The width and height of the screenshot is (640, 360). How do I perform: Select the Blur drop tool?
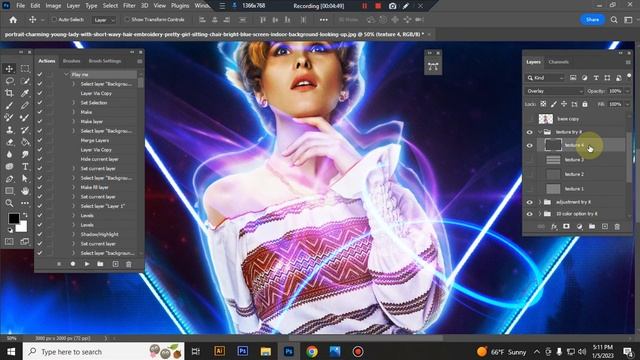click(9, 155)
